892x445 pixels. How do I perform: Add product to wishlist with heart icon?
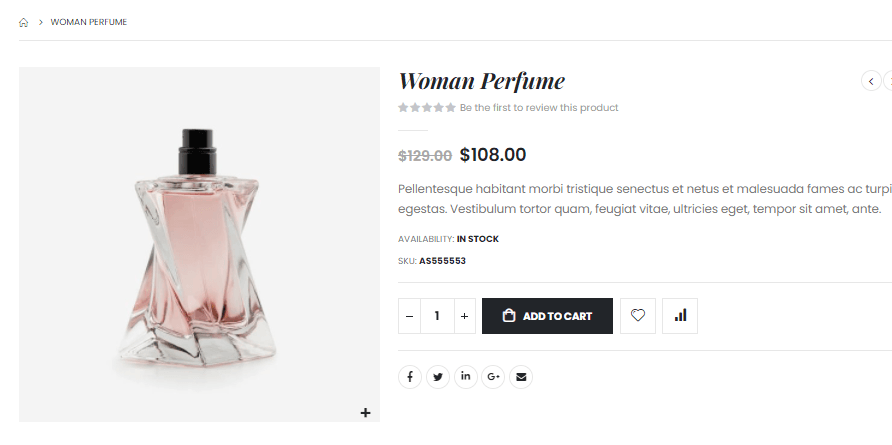tap(638, 316)
